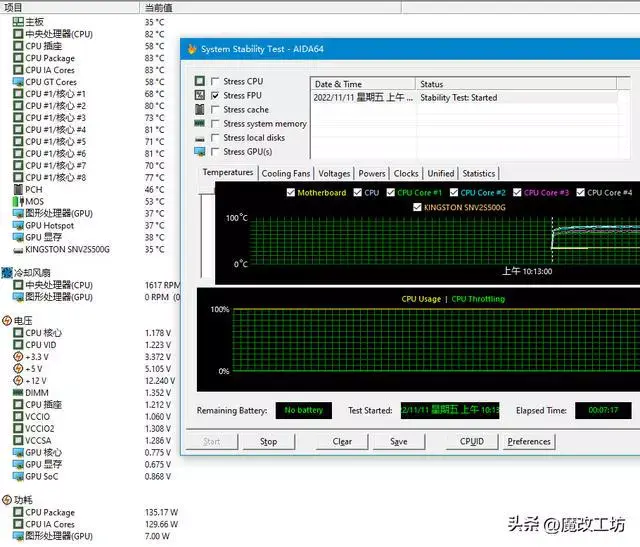Image resolution: width=640 pixels, height=547 pixels.
Task: Enable the Stress CPU checkbox
Action: coord(215,81)
